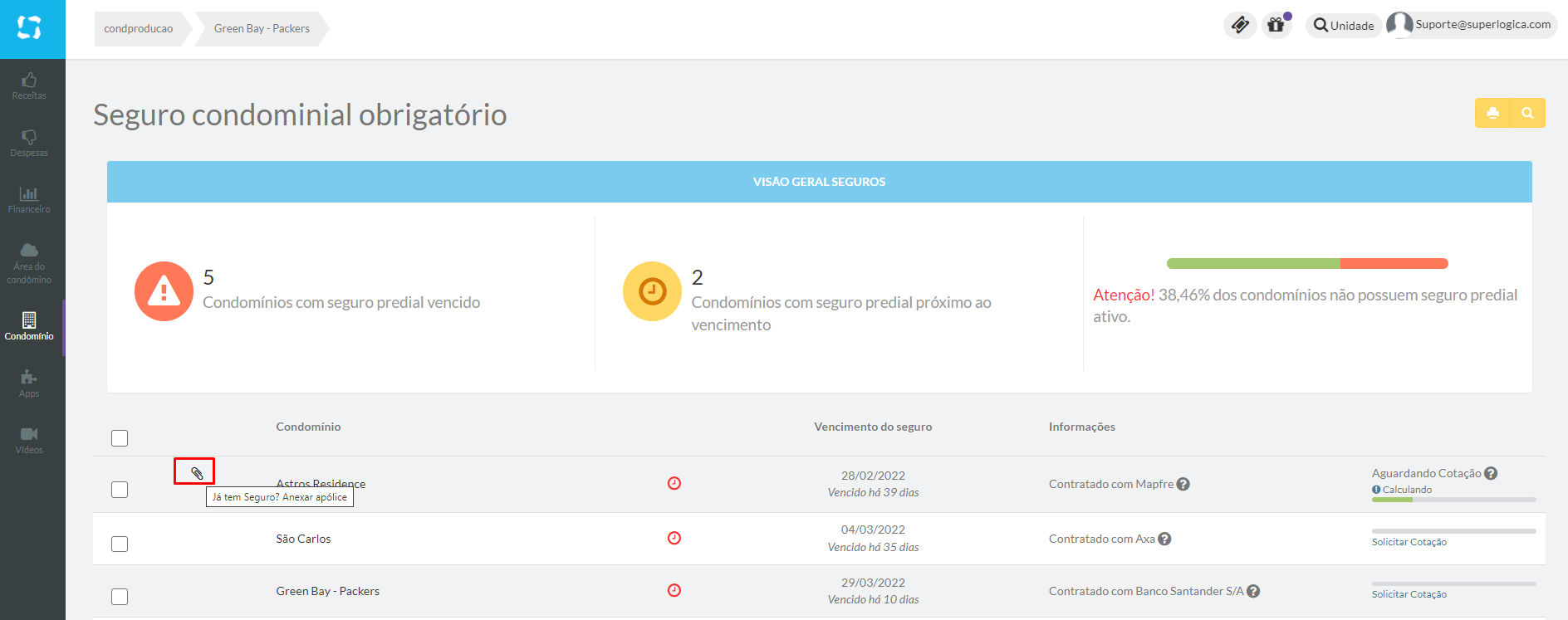Click help icon beside Aguardando Cotação
This screenshot has width=1568, height=620.
pos(1491,473)
